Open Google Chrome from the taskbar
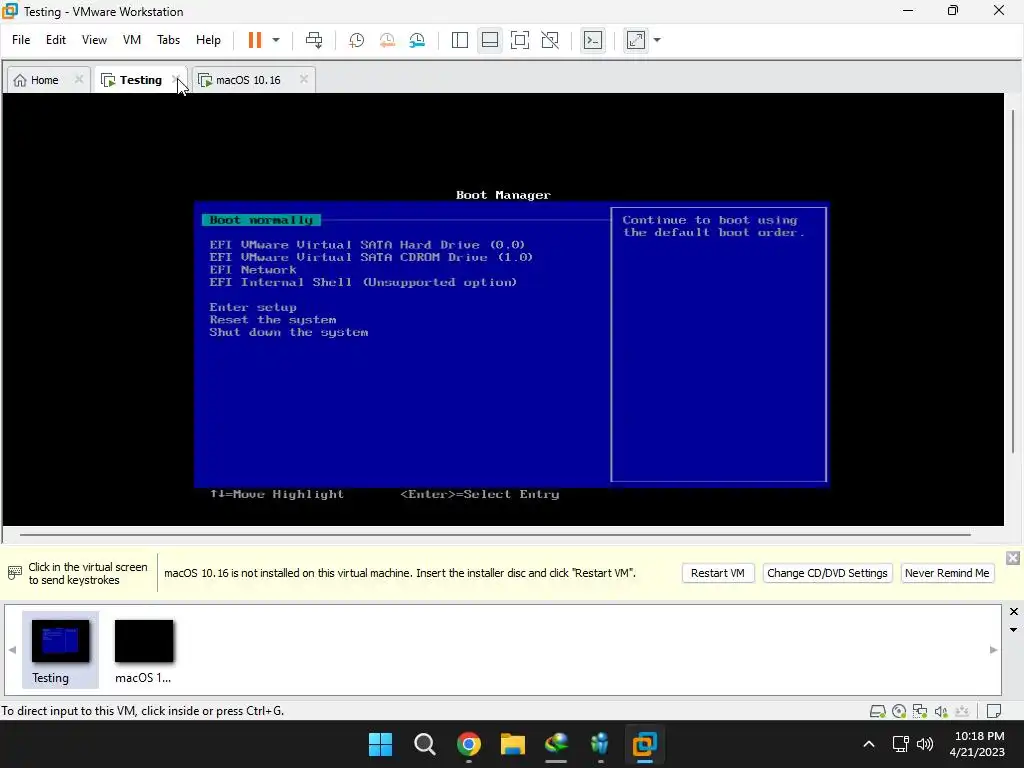 click(x=469, y=744)
